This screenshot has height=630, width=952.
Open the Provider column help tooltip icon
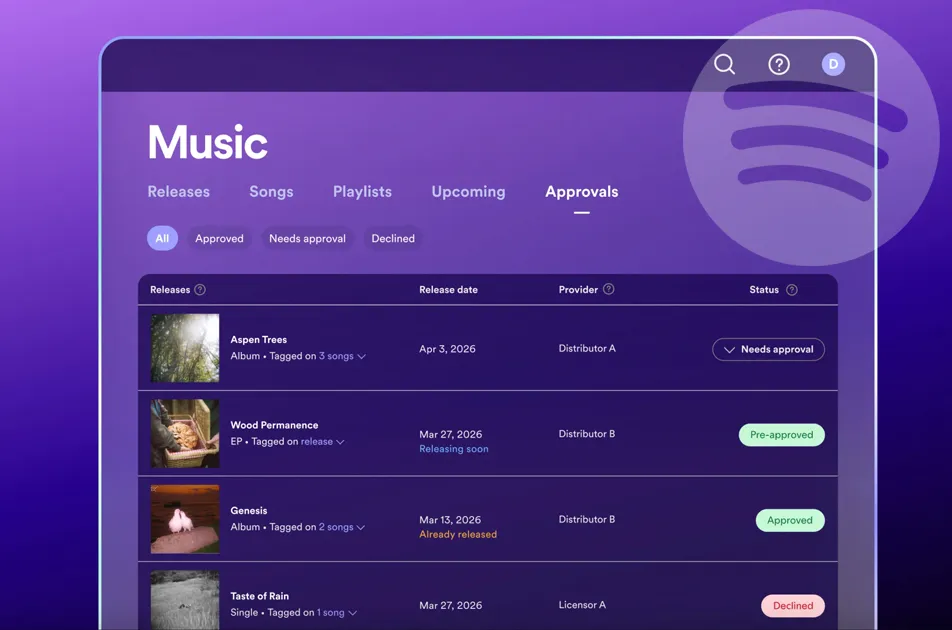[608, 290]
